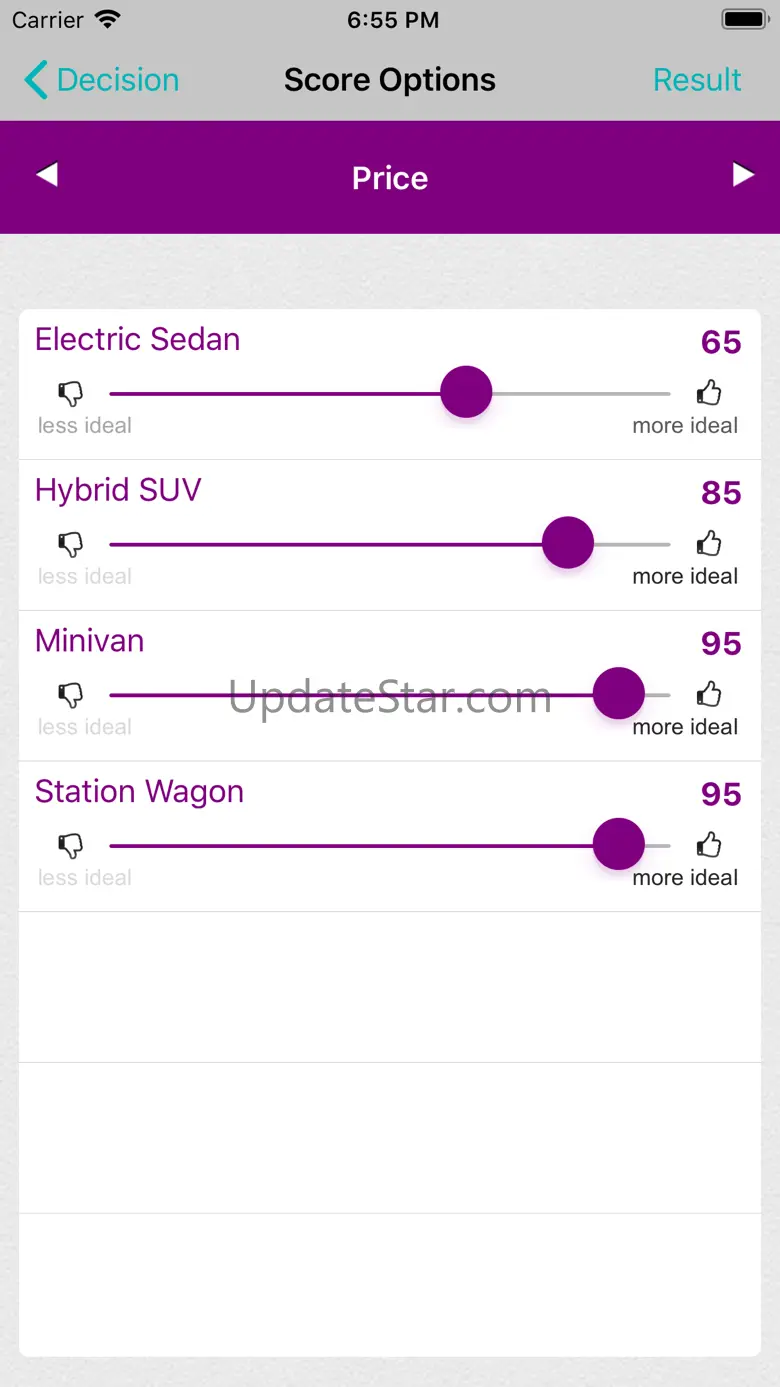Tap the battery icon in status bar

[745, 19]
